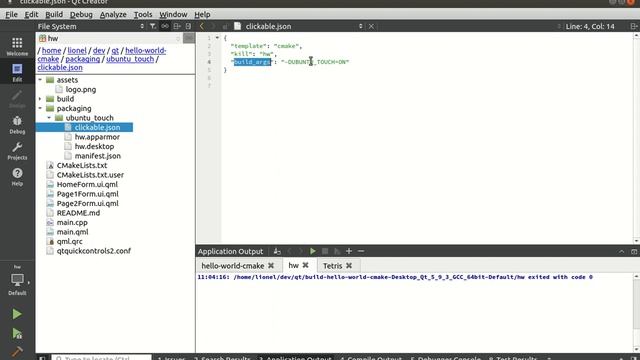Click the Start Debugging run icon
Viewport: 640px width, 360px height.
(x=17, y=333)
